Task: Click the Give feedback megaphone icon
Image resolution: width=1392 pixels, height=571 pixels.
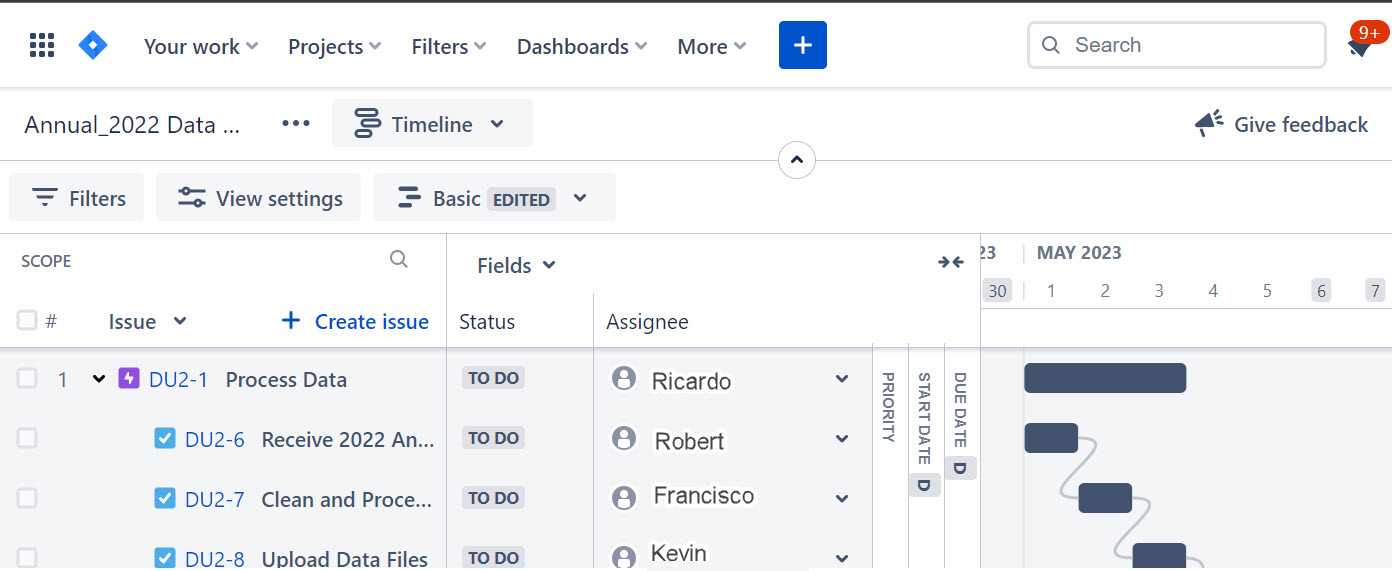Action: coord(1209,124)
